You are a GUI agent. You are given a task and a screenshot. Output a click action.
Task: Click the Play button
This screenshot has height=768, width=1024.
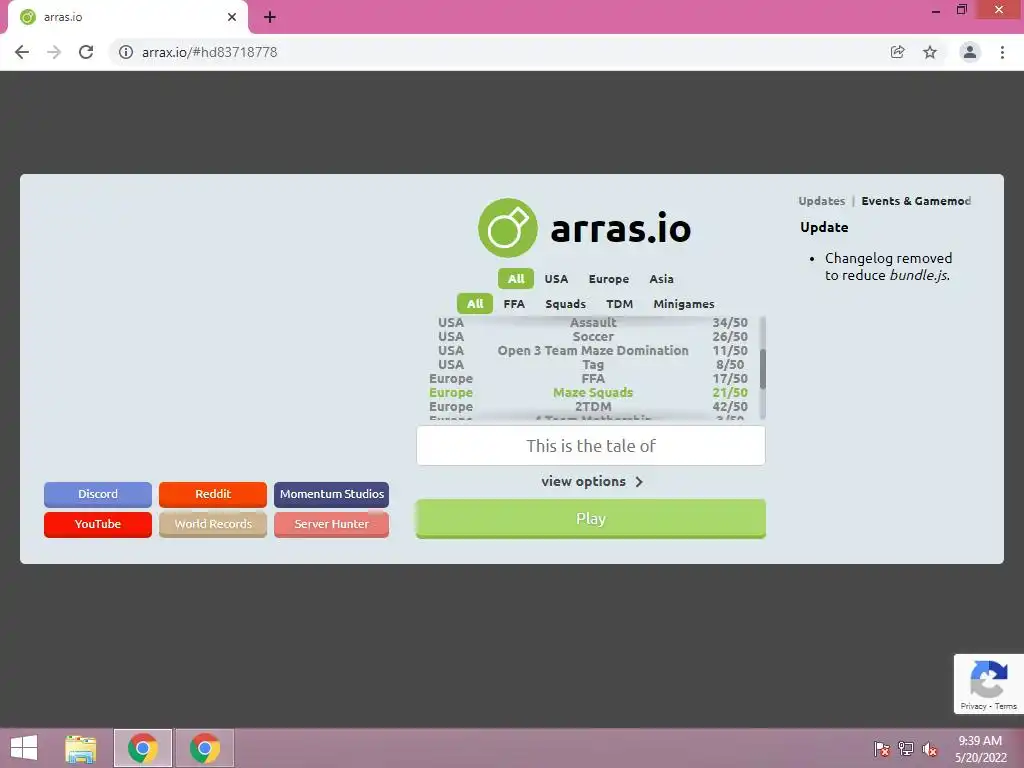(x=590, y=519)
